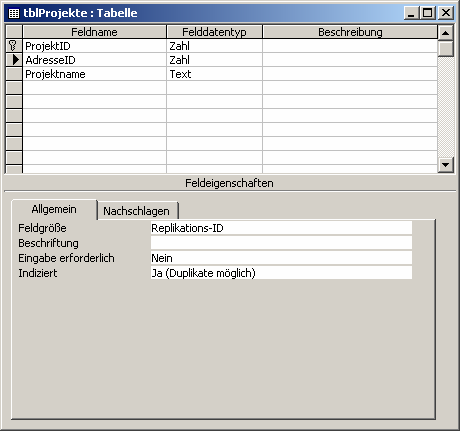The width and height of the screenshot is (460, 431).
Task: Click the scrollbar down arrow
Action: coord(446,165)
